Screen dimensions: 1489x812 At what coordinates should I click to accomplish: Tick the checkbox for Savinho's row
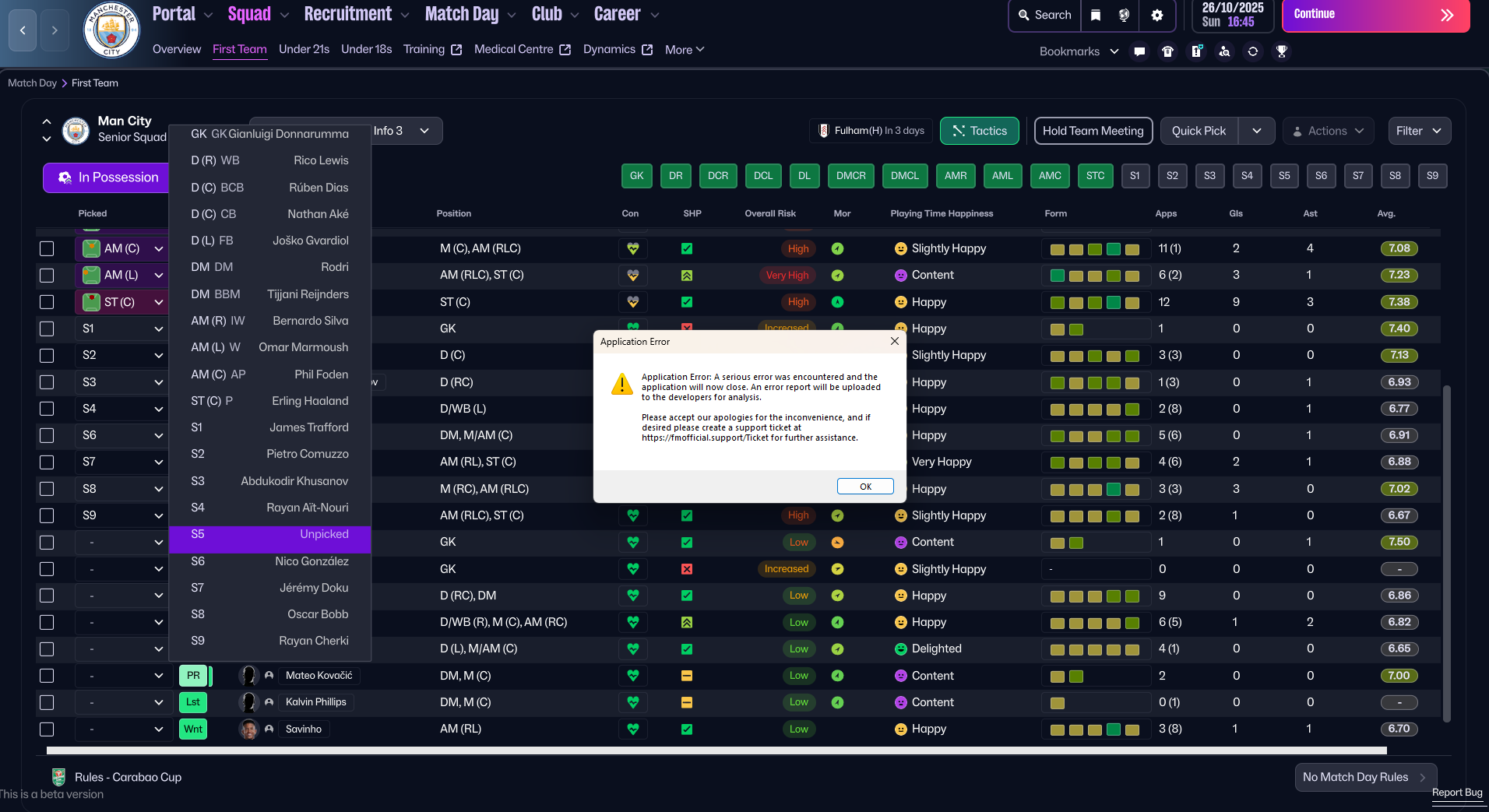click(x=47, y=729)
